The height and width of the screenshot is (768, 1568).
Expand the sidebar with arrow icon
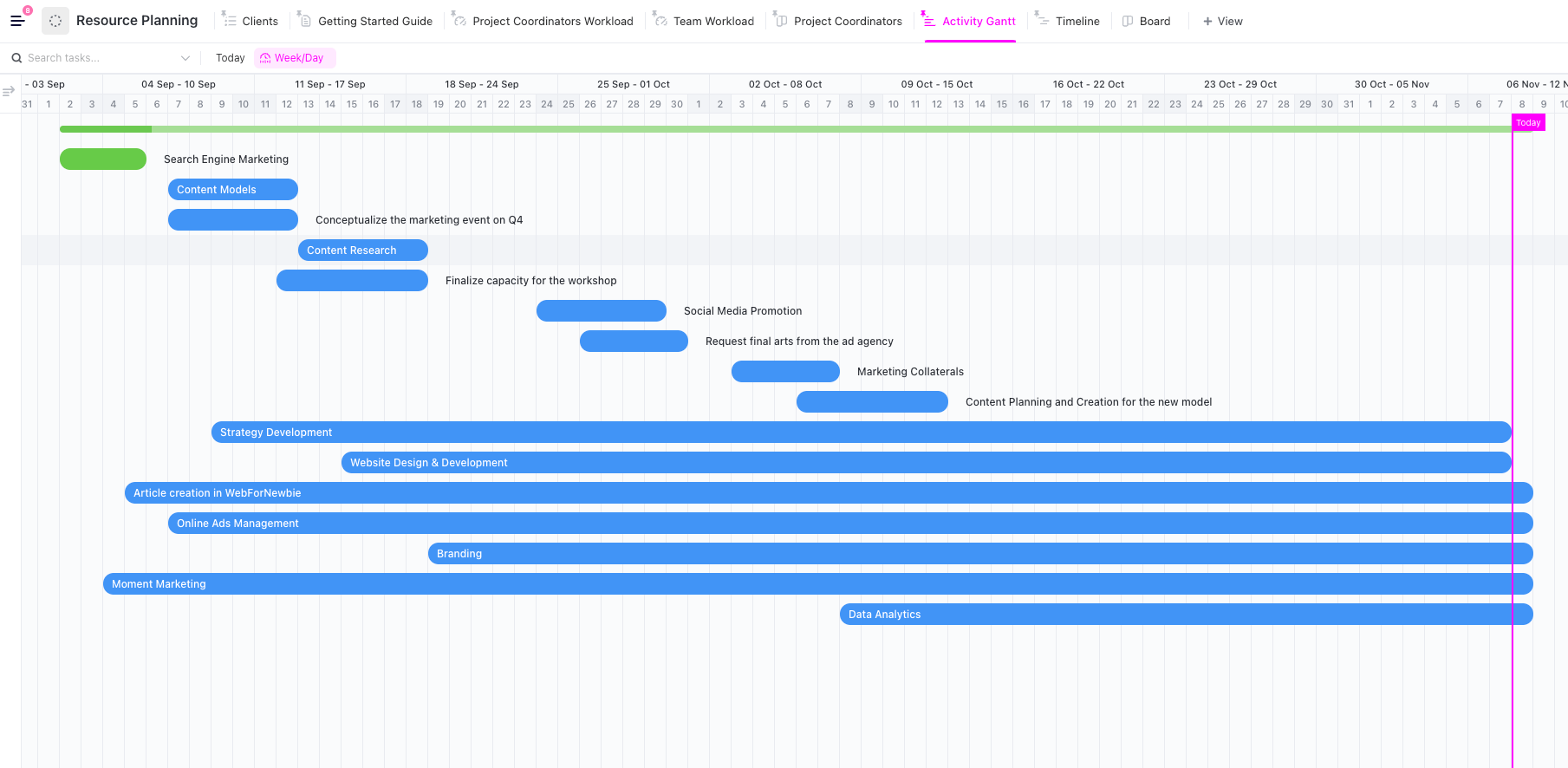(x=9, y=91)
